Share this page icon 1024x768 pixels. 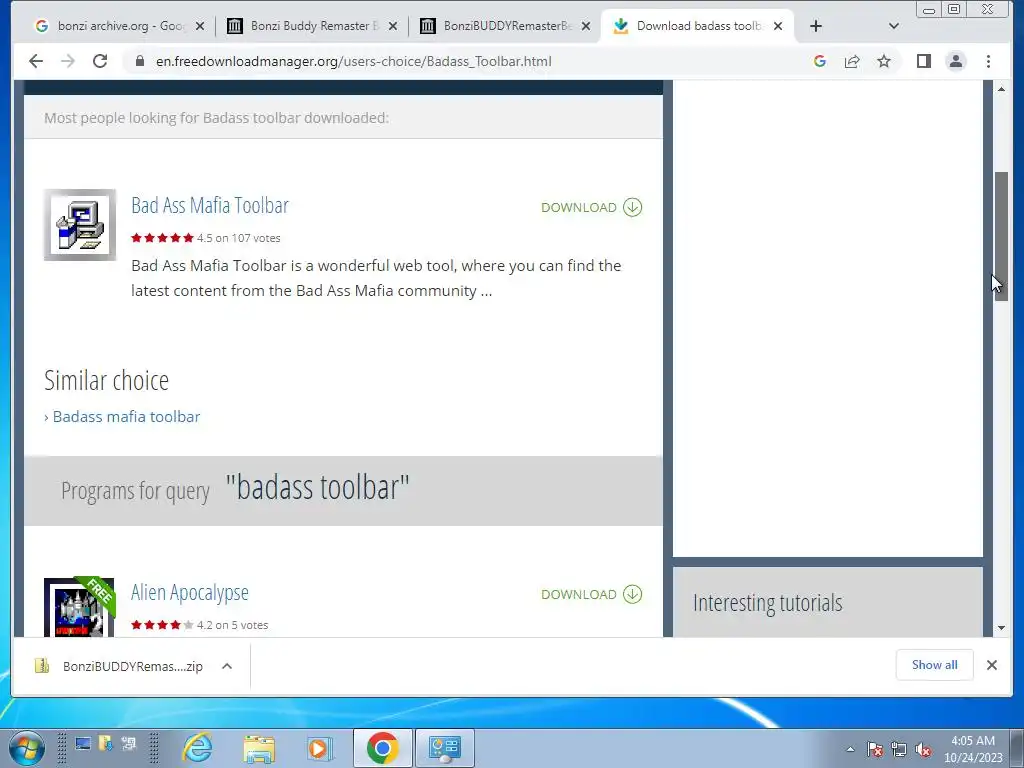tap(852, 61)
